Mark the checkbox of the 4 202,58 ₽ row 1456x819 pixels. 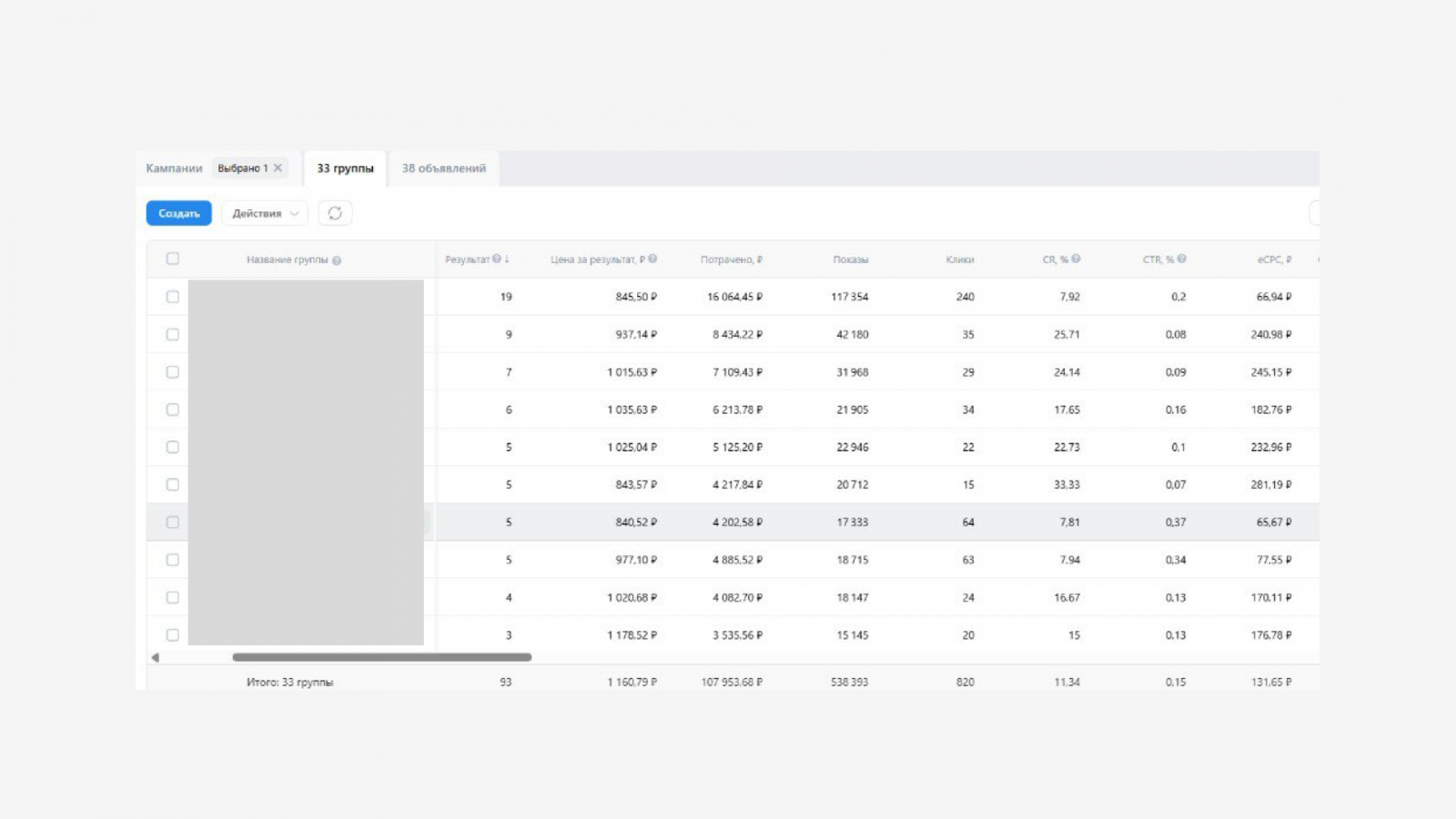[173, 522]
